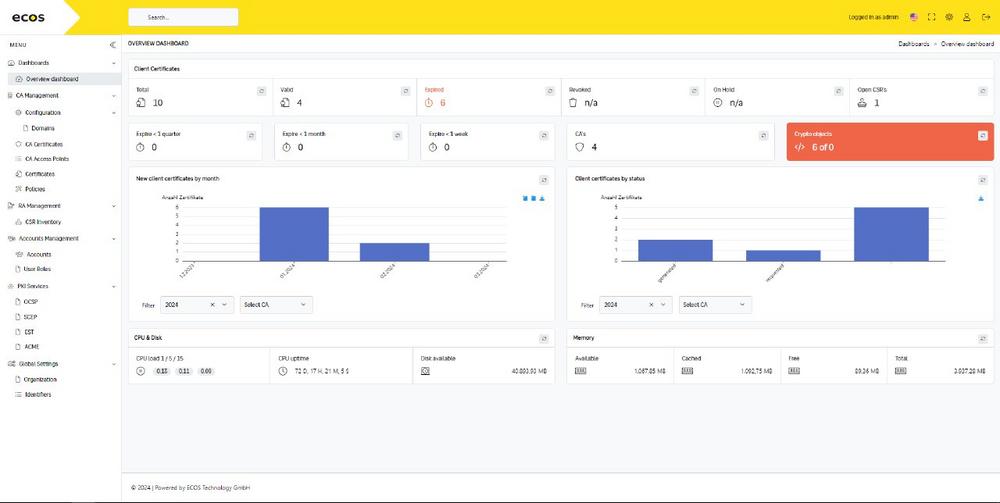Click the logout icon in header
Screen dimensions: 1000x503
(986, 17)
